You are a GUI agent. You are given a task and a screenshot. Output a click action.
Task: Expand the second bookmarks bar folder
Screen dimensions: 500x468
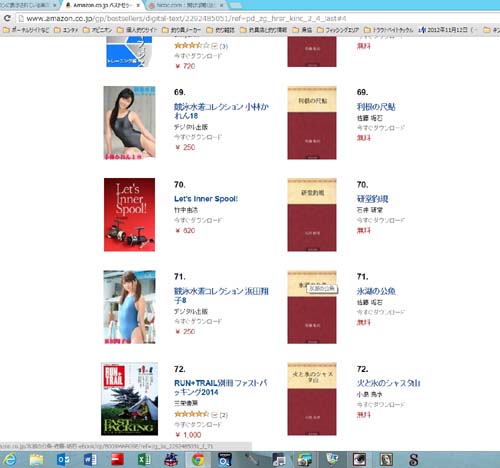click(66, 30)
